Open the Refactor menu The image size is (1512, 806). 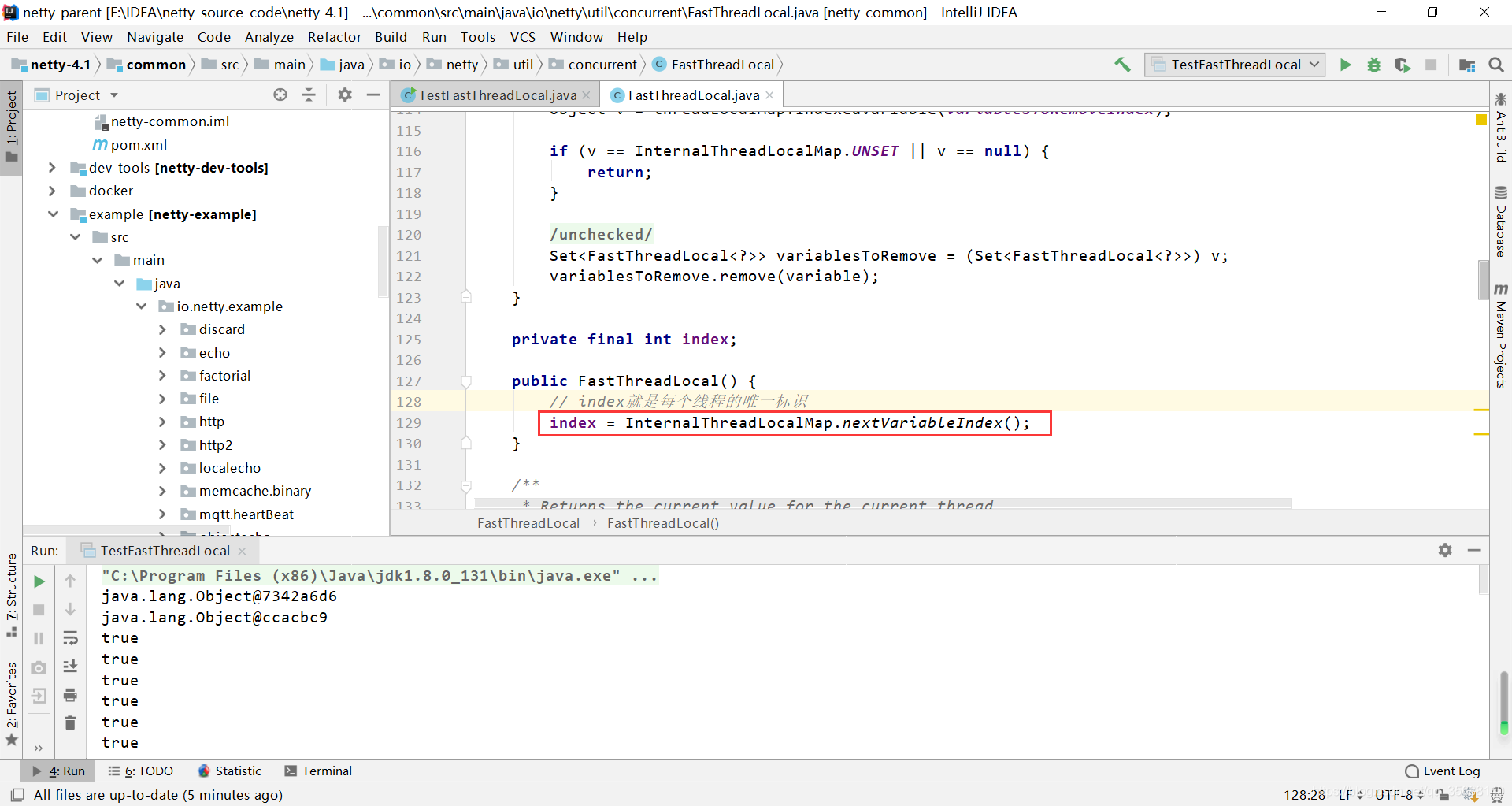point(334,37)
